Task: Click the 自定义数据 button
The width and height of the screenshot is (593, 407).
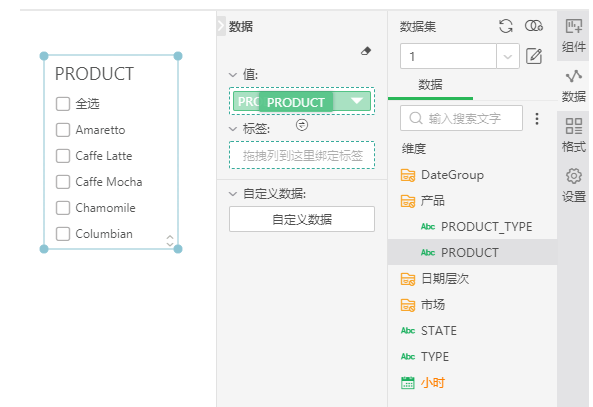Action: 302,219
